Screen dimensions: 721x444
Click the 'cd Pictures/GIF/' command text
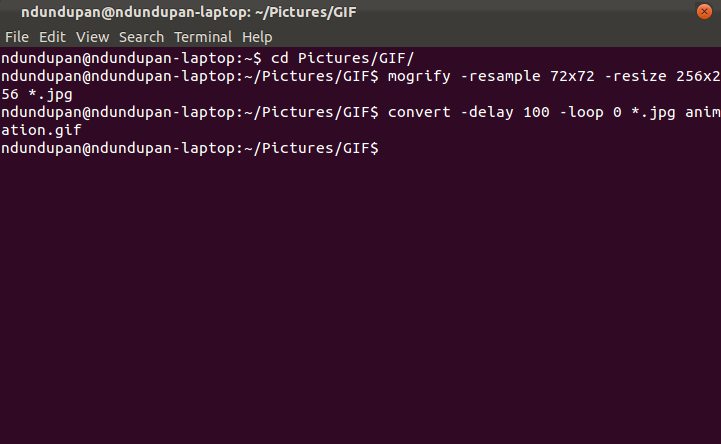tap(343, 58)
